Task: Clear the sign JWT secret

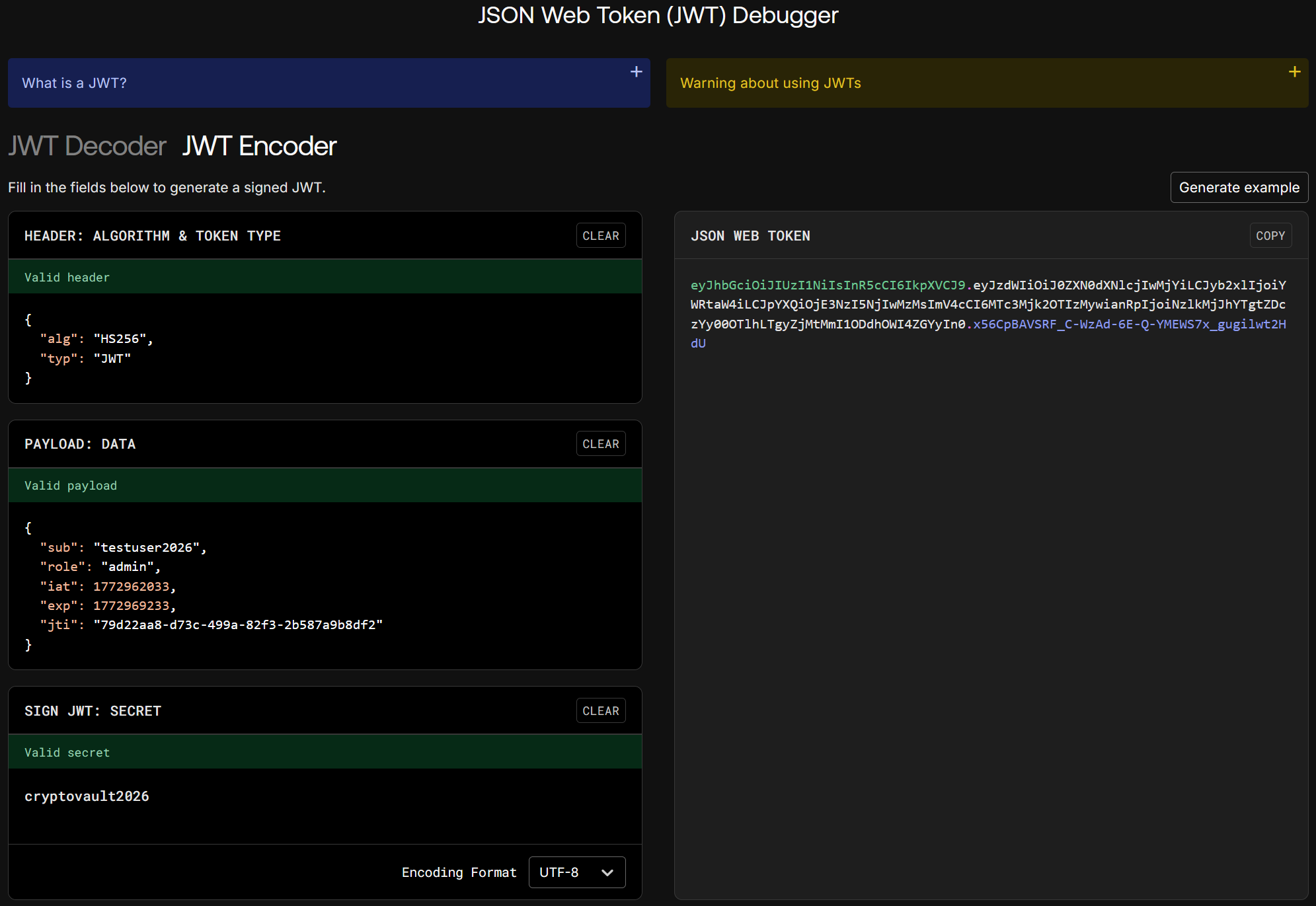Action: point(600,711)
